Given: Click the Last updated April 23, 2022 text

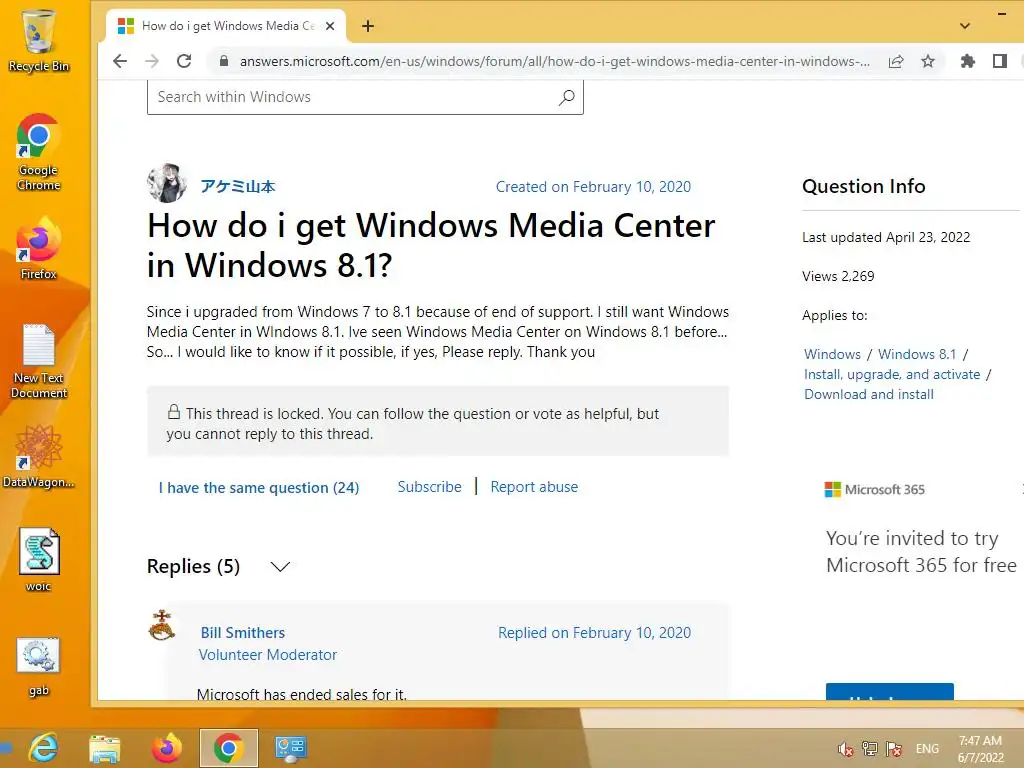Looking at the screenshot, I should tap(886, 237).
